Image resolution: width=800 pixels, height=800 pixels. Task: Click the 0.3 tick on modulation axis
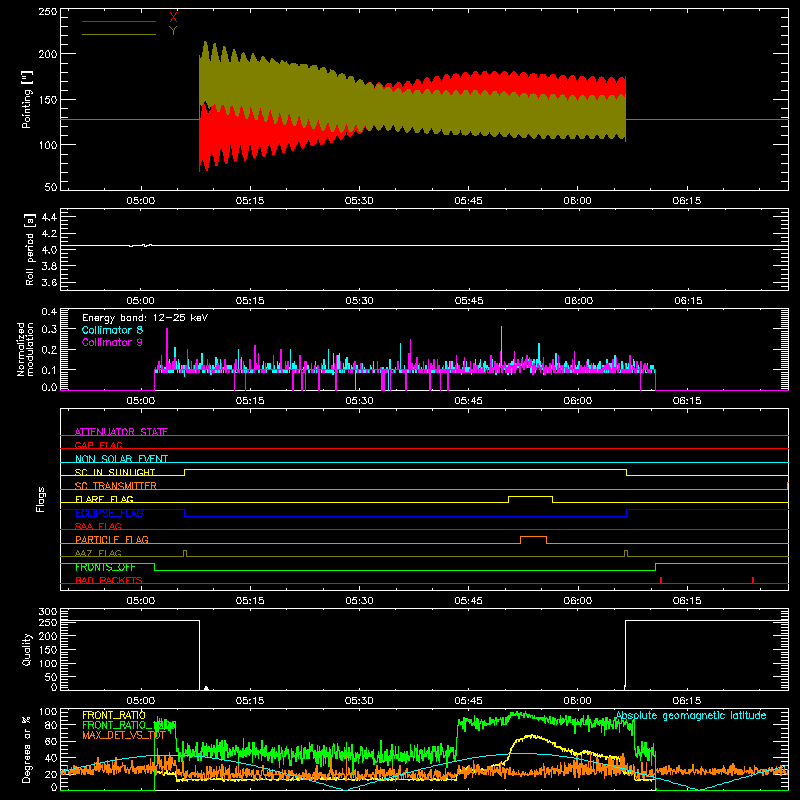click(49, 329)
